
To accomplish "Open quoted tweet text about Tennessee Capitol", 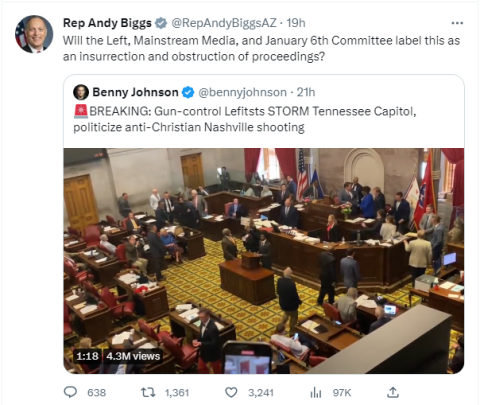I will pyautogui.click(x=245, y=119).
